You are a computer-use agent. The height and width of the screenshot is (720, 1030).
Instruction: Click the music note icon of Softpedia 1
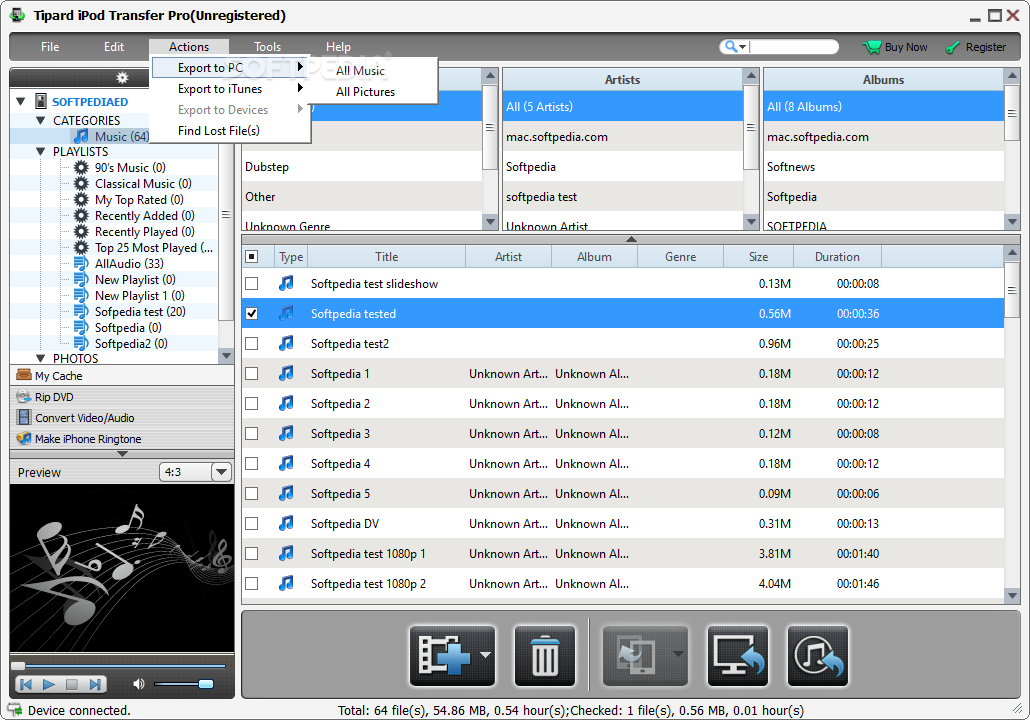point(286,373)
